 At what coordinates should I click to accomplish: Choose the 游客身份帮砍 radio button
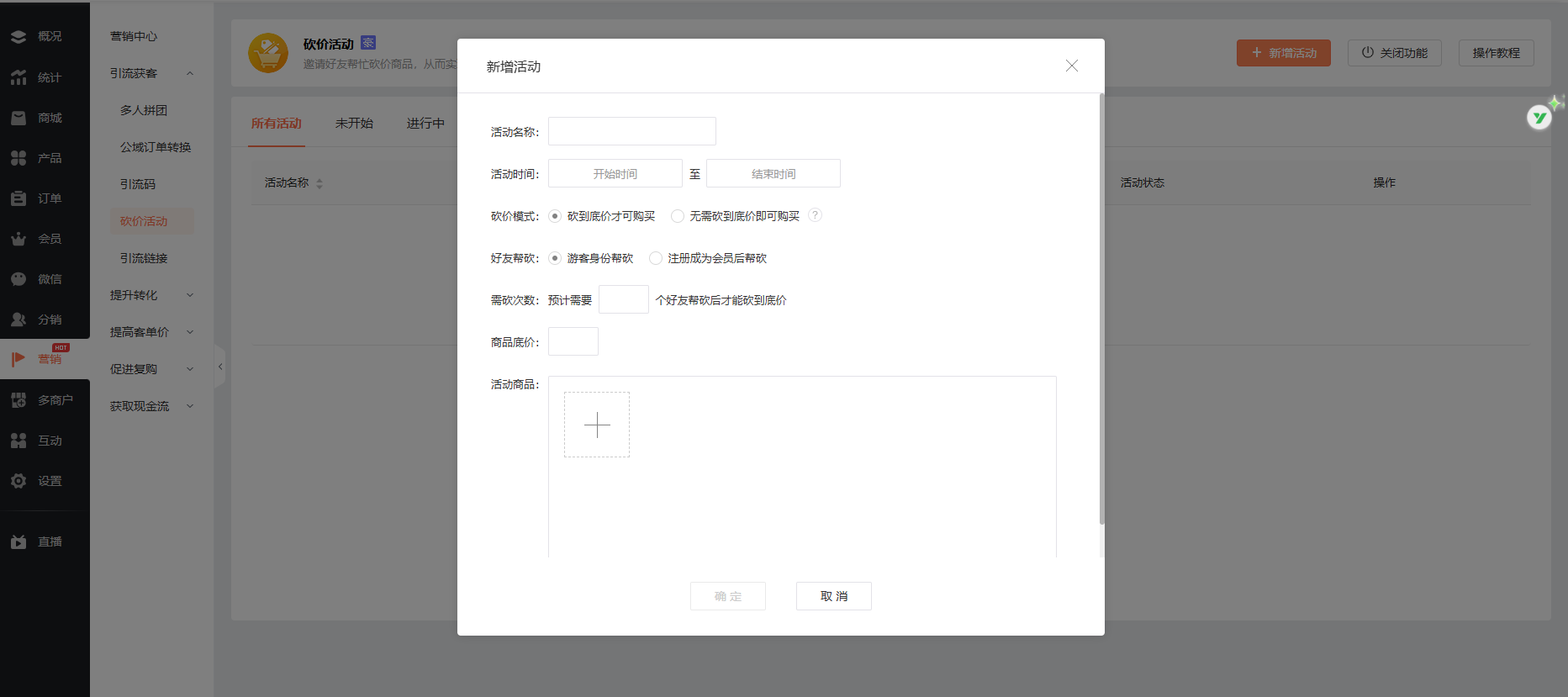coord(555,258)
